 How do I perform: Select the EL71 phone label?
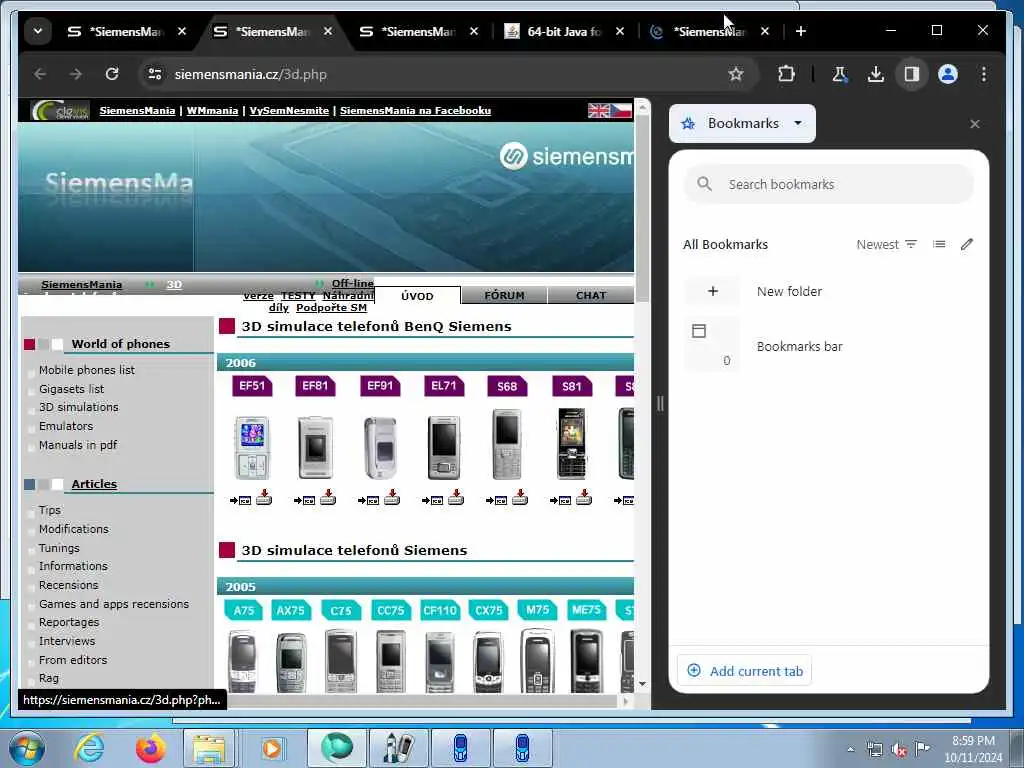tap(444, 386)
